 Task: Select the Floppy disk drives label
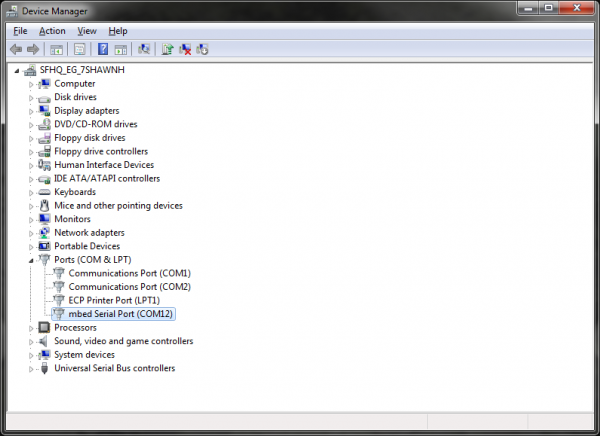point(90,138)
